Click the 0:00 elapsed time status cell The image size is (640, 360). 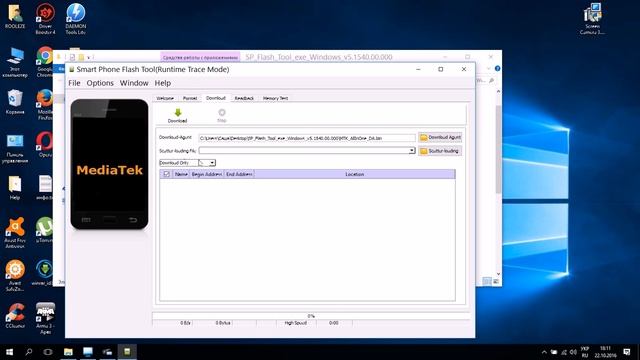pos(334,323)
